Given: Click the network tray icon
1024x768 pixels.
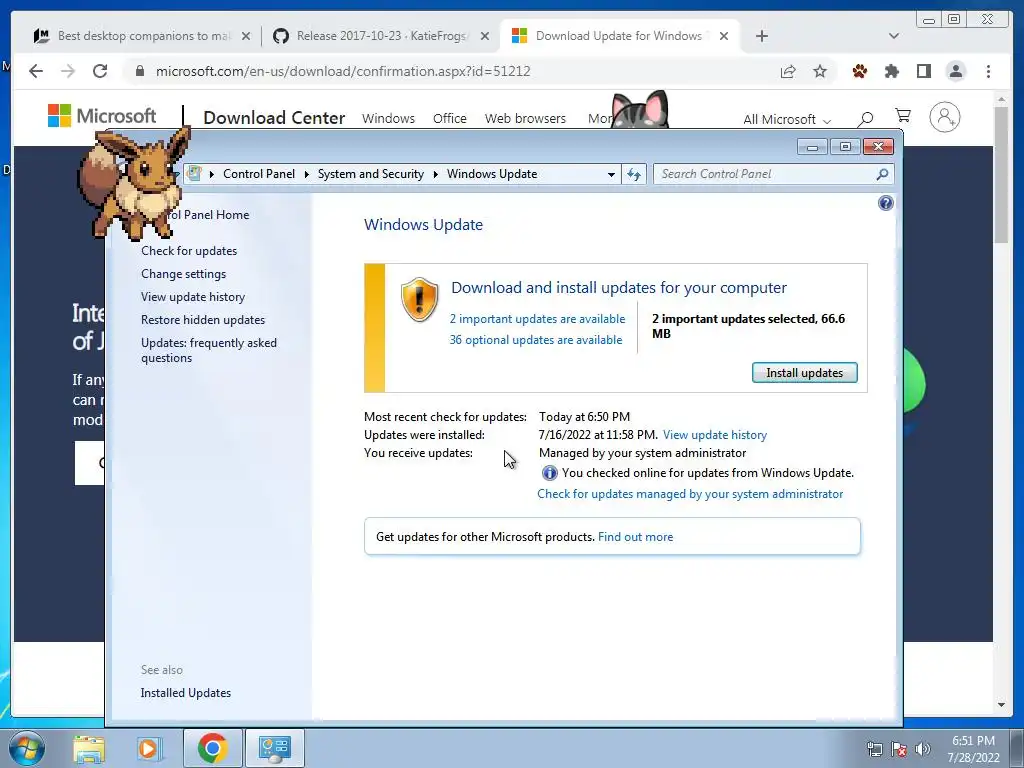Looking at the screenshot, I should (874, 749).
